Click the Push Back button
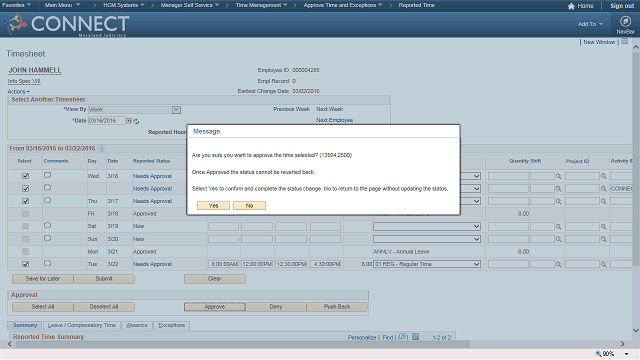Image resolution: width=640 pixels, height=360 pixels. coord(337,307)
